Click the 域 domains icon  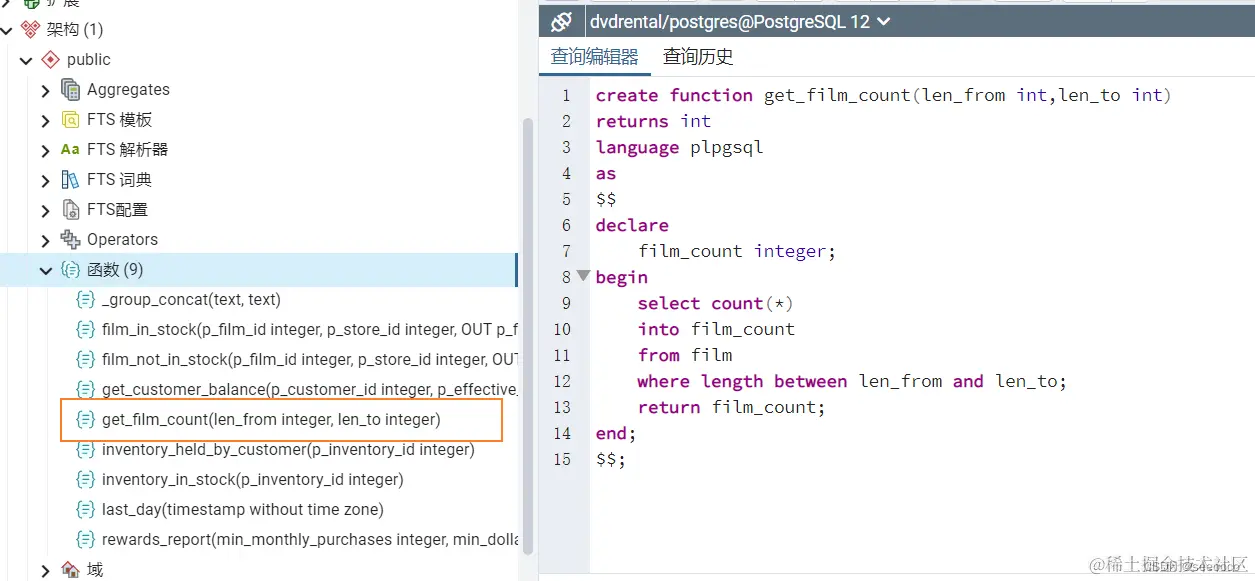pyautogui.click(x=70, y=570)
